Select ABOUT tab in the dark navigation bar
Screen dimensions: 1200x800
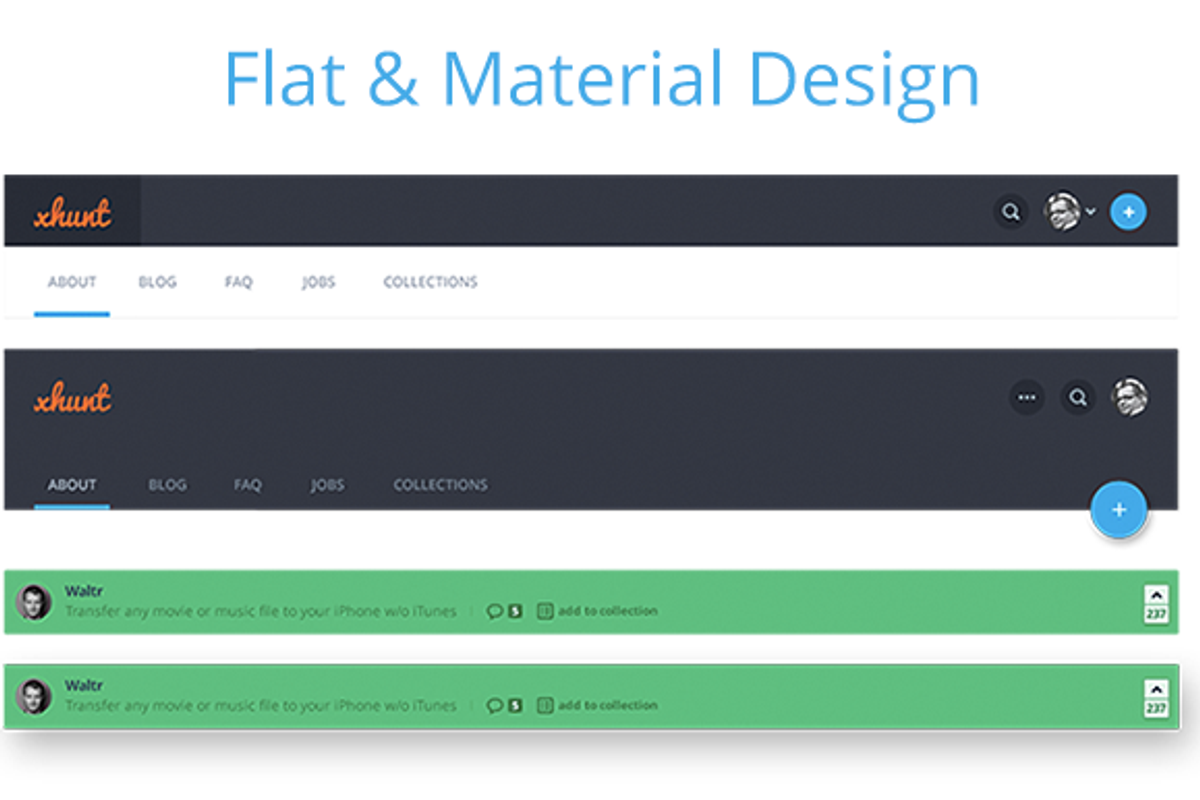[72, 485]
